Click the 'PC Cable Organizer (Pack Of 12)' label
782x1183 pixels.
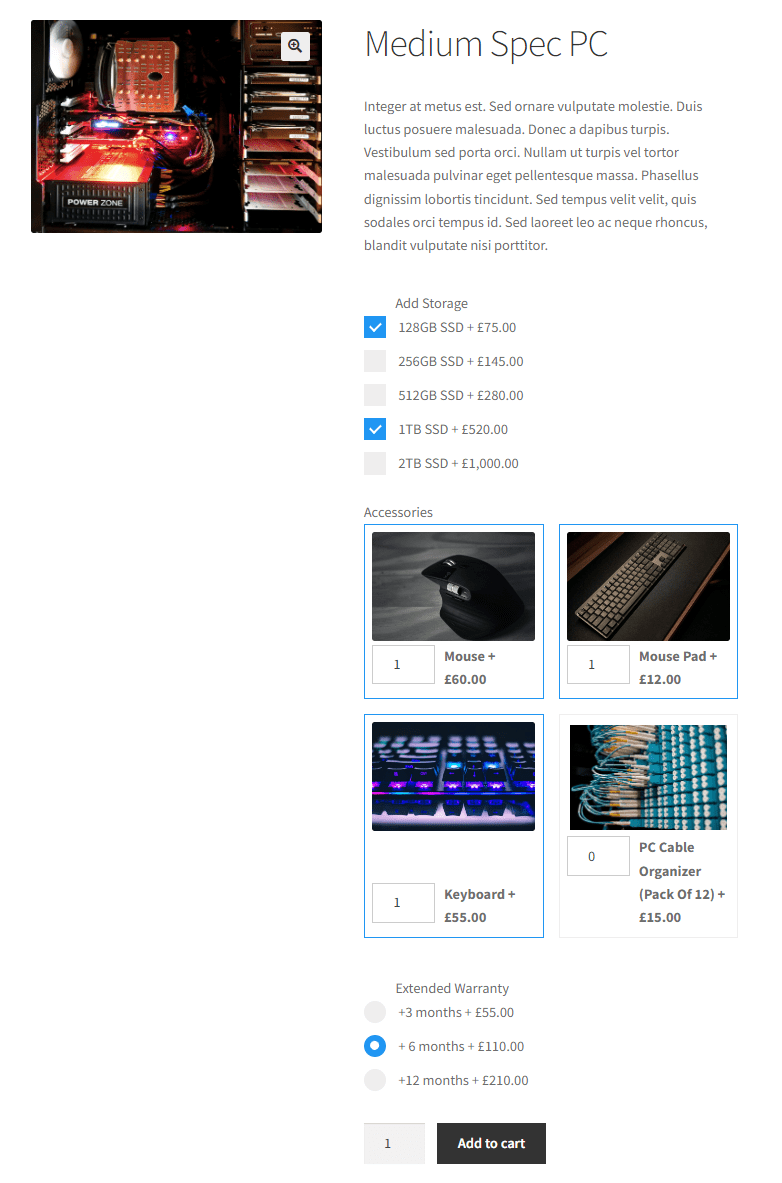(x=682, y=883)
